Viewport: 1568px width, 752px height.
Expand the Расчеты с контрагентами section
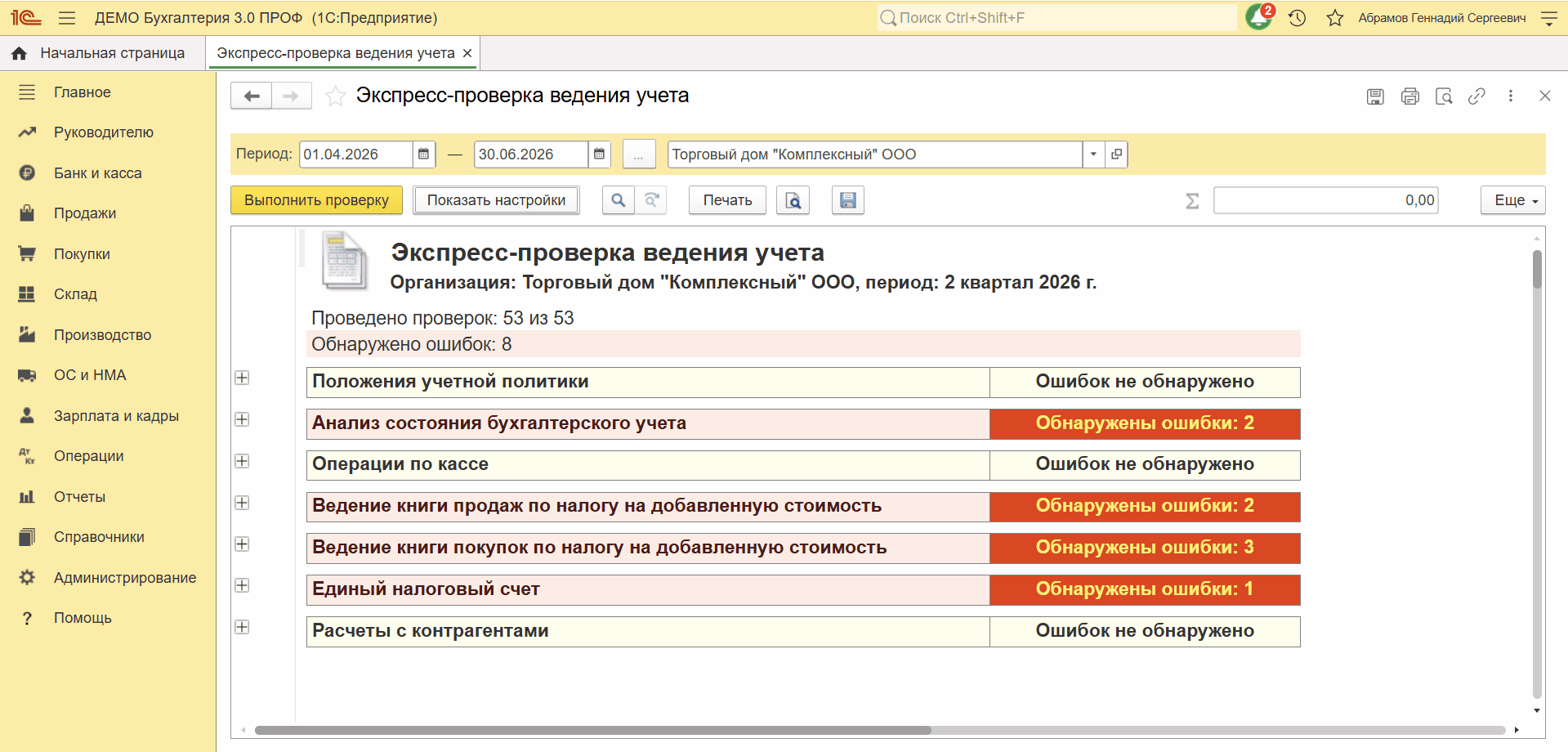(242, 627)
